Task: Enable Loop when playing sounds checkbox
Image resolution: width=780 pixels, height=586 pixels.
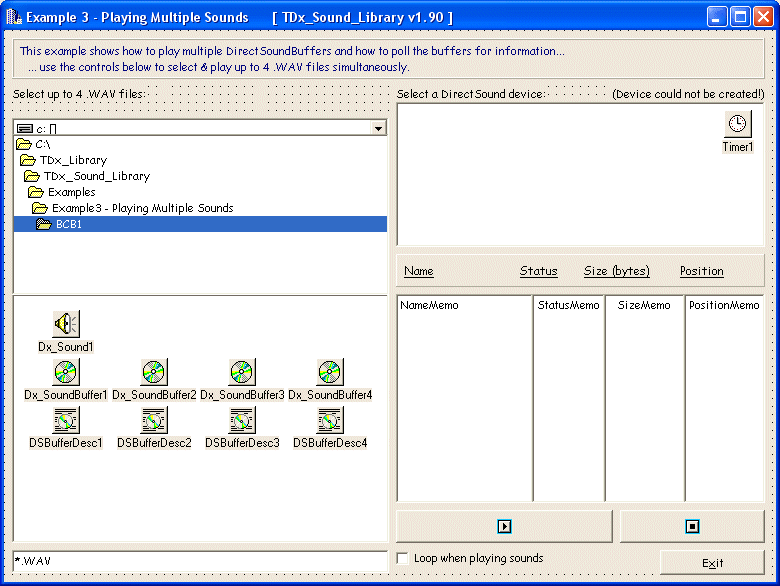Action: pos(402,558)
